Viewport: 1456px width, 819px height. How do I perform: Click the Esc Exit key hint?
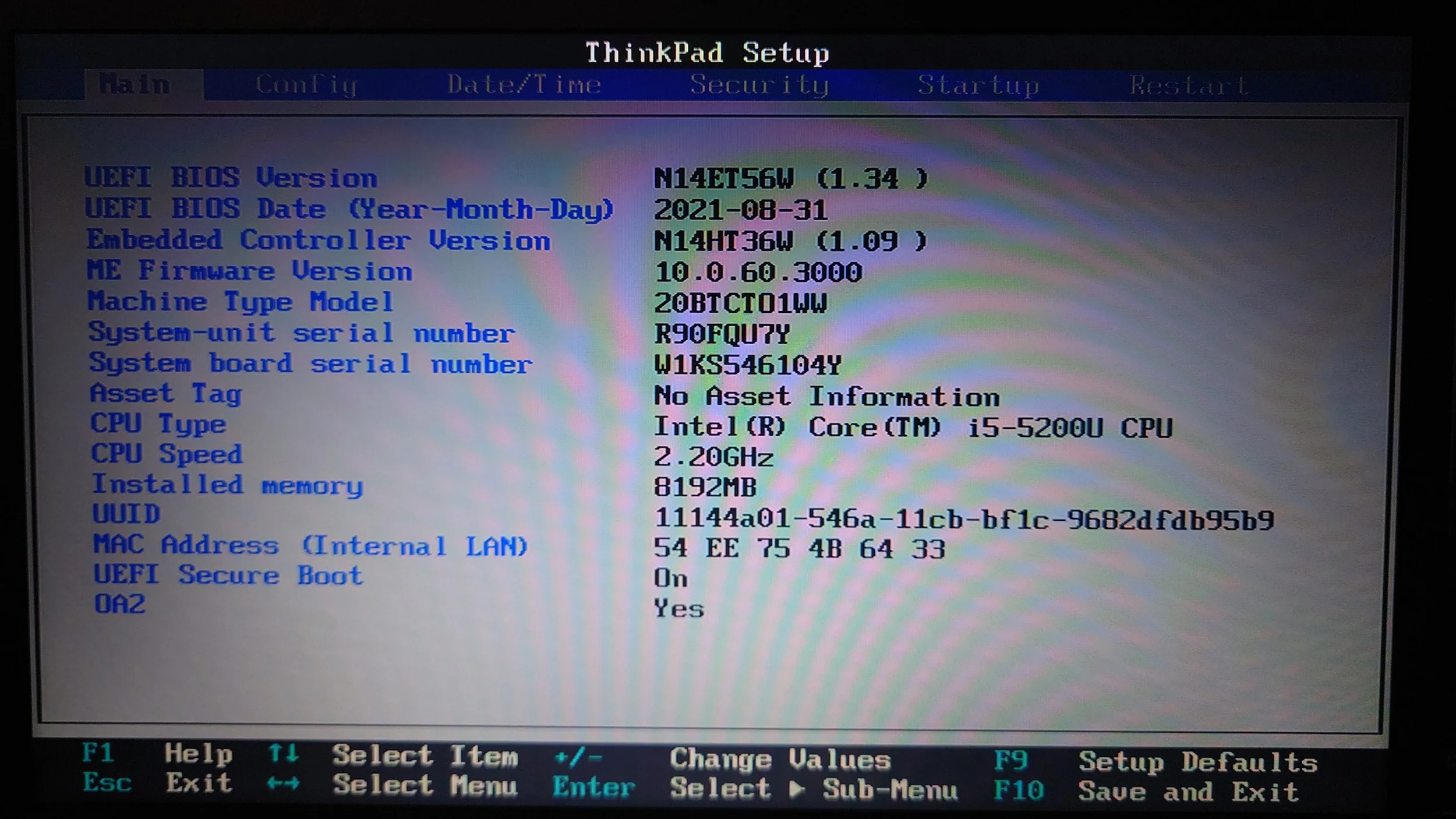coord(107,783)
